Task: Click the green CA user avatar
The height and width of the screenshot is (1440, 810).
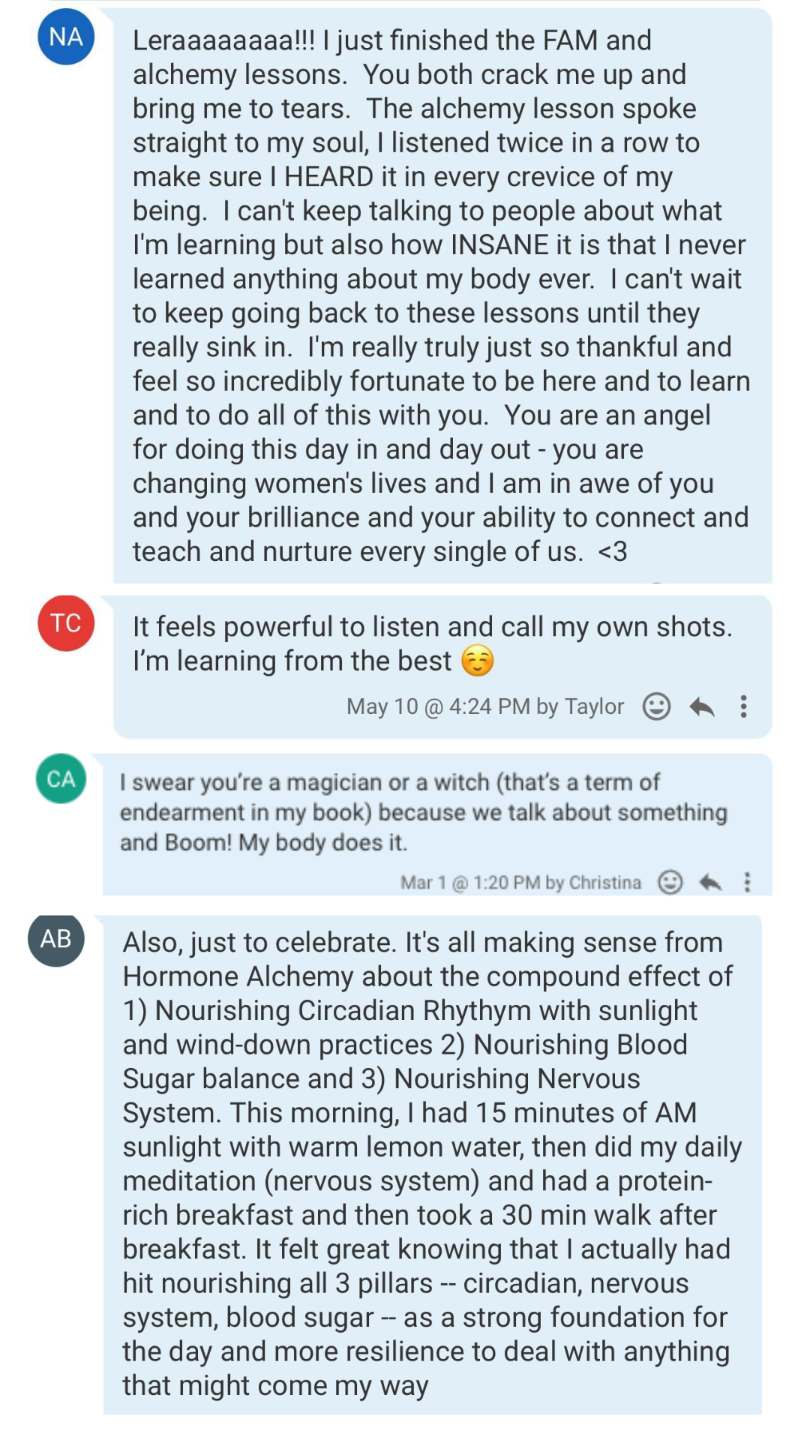Action: (x=61, y=779)
